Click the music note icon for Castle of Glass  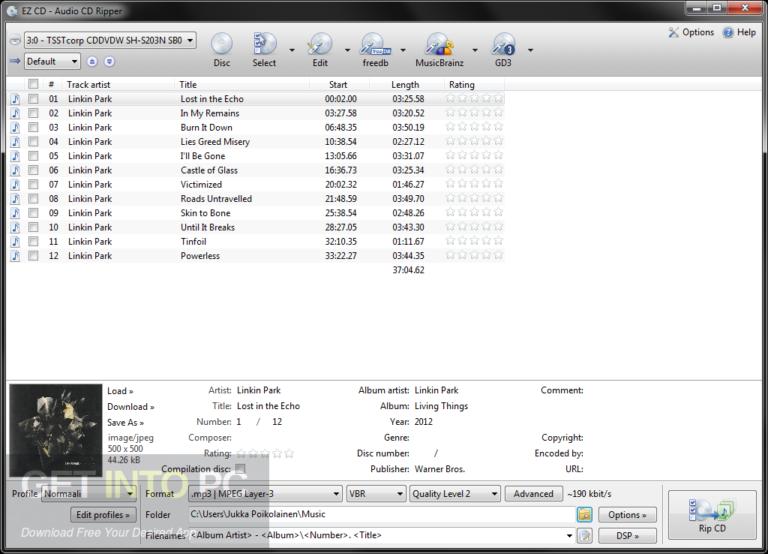[x=16, y=170]
